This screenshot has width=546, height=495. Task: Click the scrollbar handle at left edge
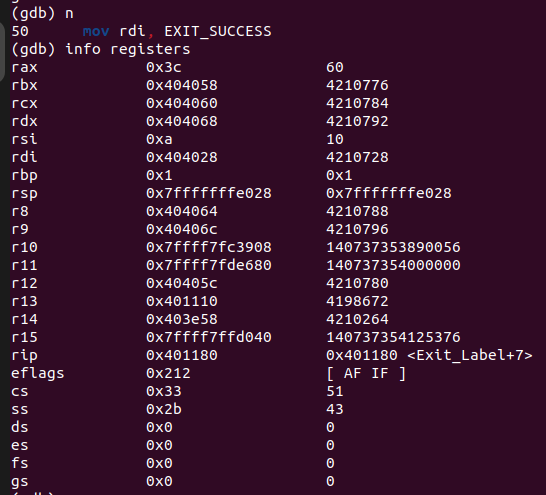(2, 52)
